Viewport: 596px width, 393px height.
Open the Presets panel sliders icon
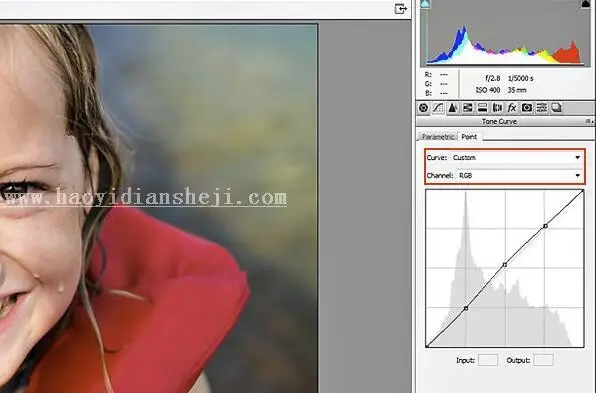[x=542, y=108]
